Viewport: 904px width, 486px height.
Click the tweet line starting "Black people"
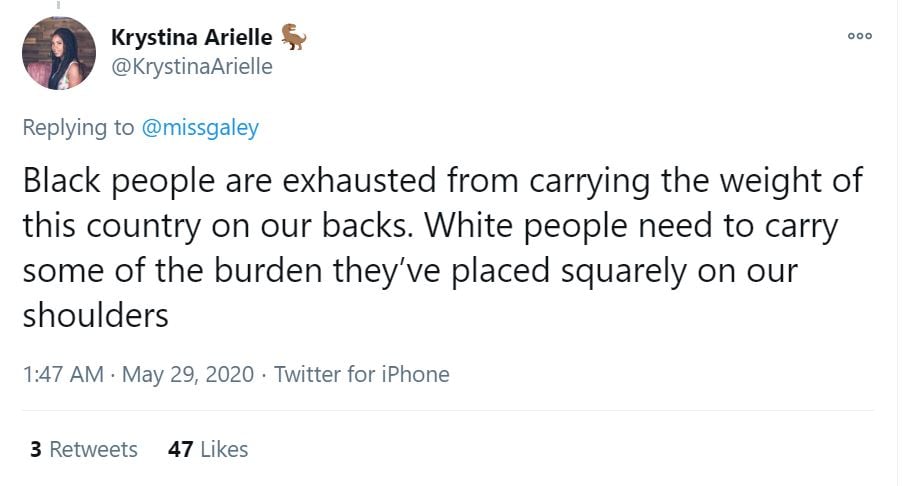pyautogui.click(x=442, y=181)
